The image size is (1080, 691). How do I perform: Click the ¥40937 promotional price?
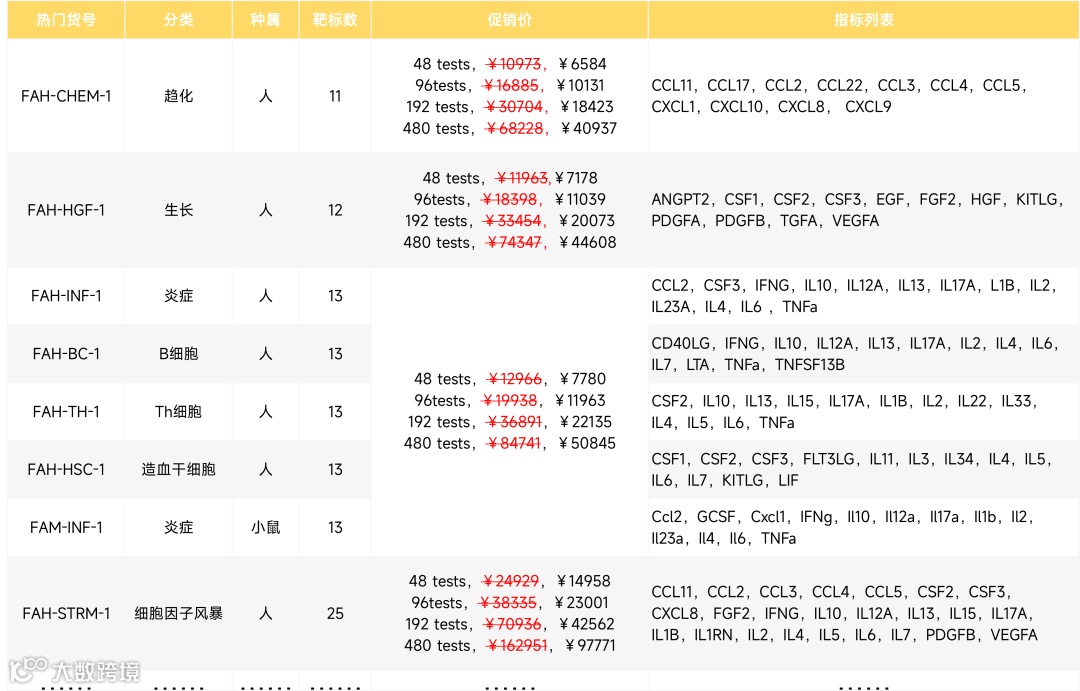click(x=589, y=128)
